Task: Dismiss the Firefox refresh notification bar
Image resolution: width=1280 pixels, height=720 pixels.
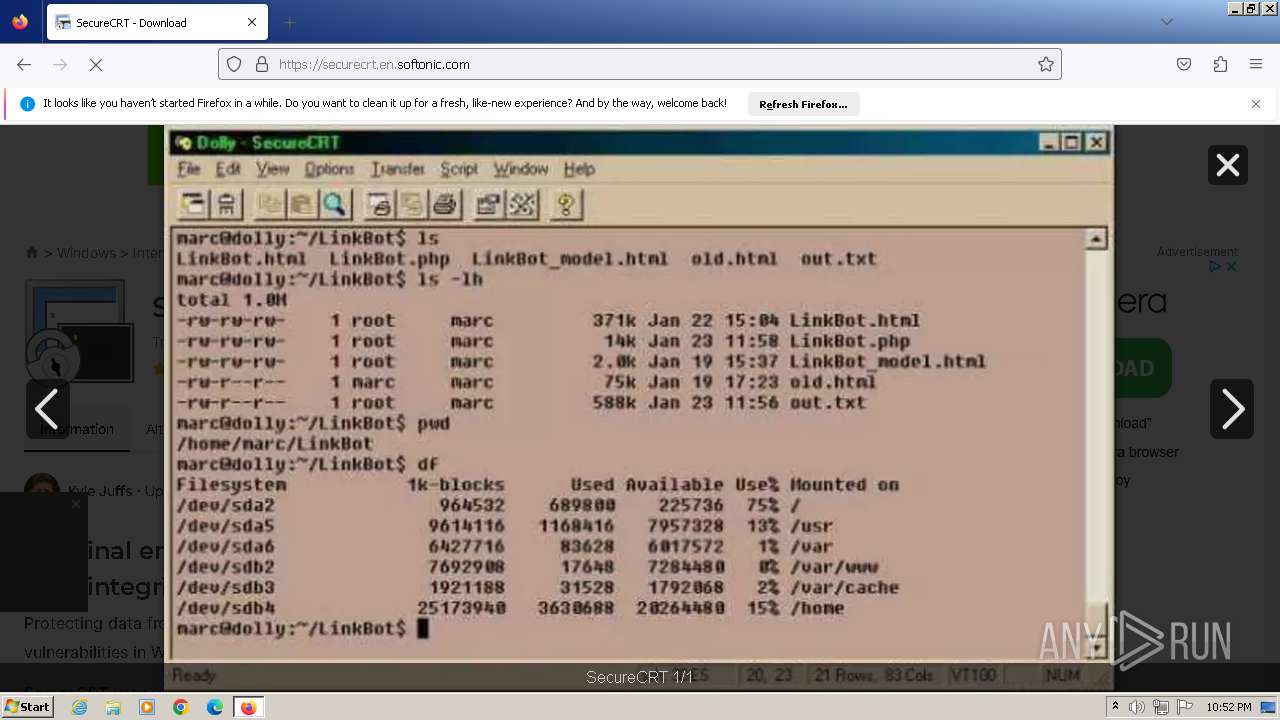Action: coord(1256,104)
